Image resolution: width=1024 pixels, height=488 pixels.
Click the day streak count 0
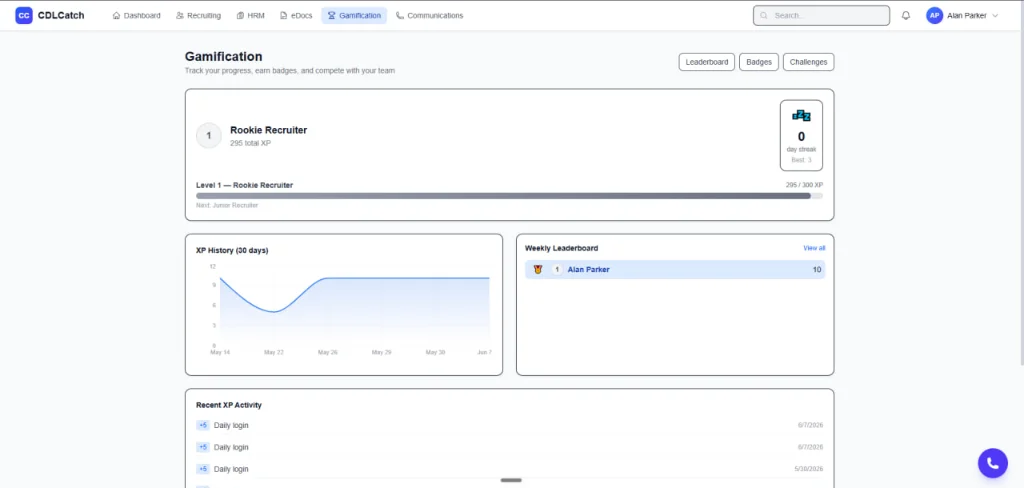[x=801, y=137]
